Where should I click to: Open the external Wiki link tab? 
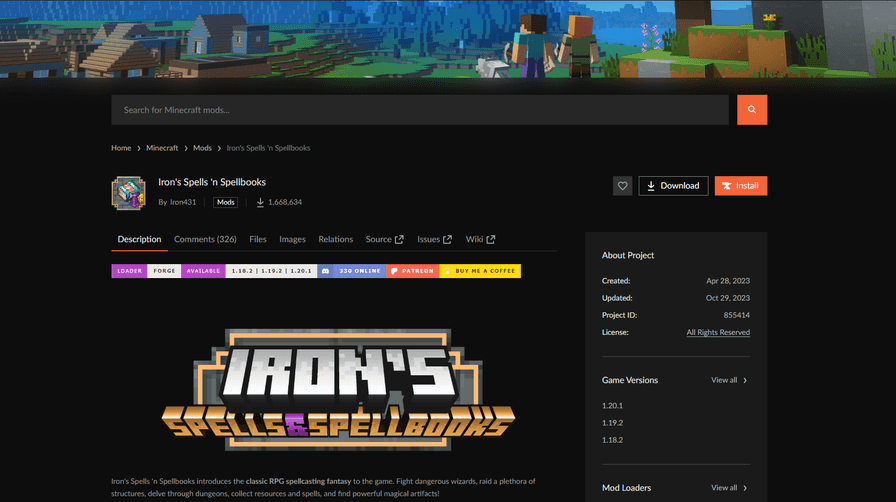click(480, 240)
